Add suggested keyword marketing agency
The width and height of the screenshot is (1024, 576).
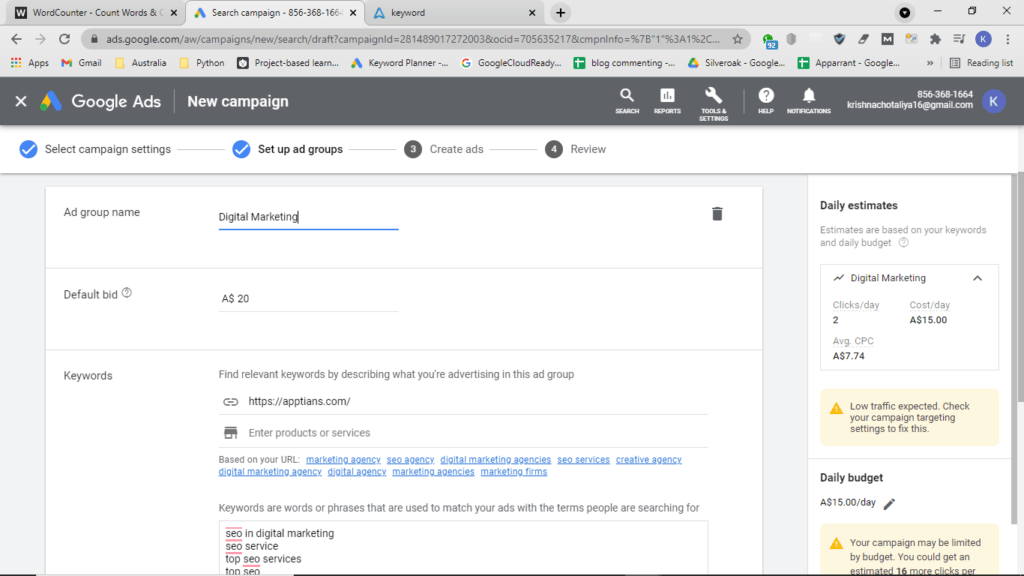click(343, 460)
